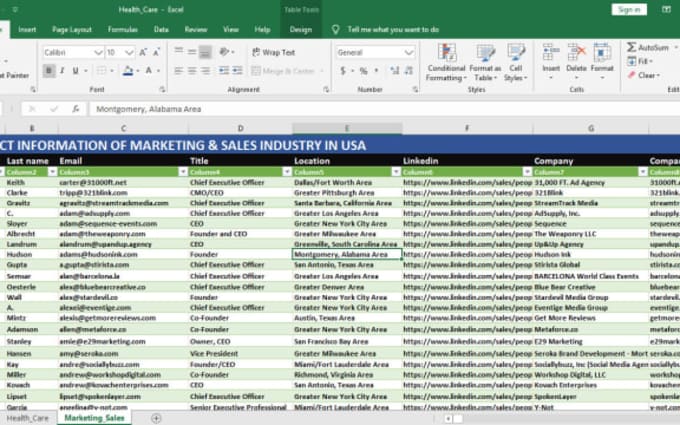The width and height of the screenshot is (680, 425).
Task: Select Bottom Align icon
Action: 205,52
